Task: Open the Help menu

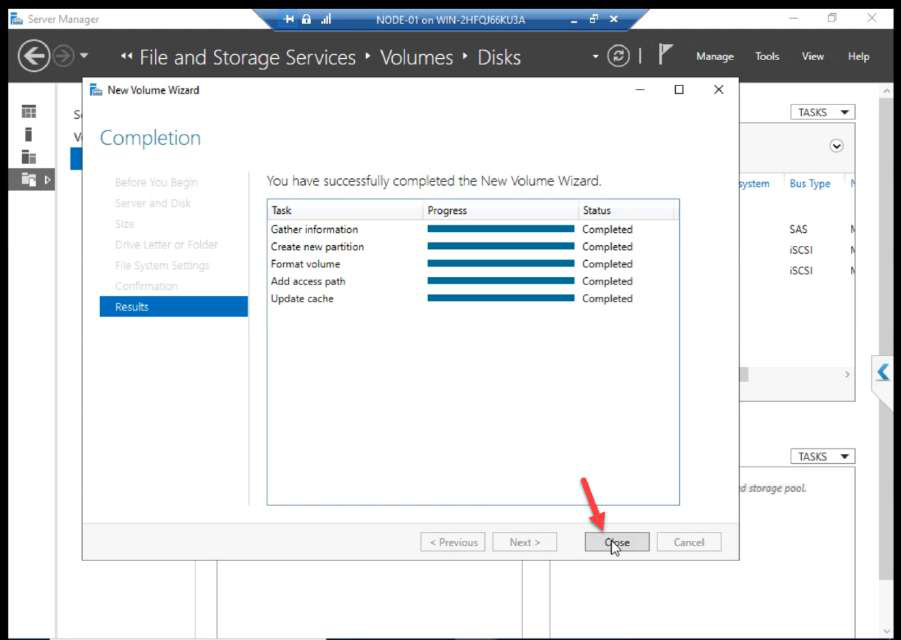Action: [858, 56]
